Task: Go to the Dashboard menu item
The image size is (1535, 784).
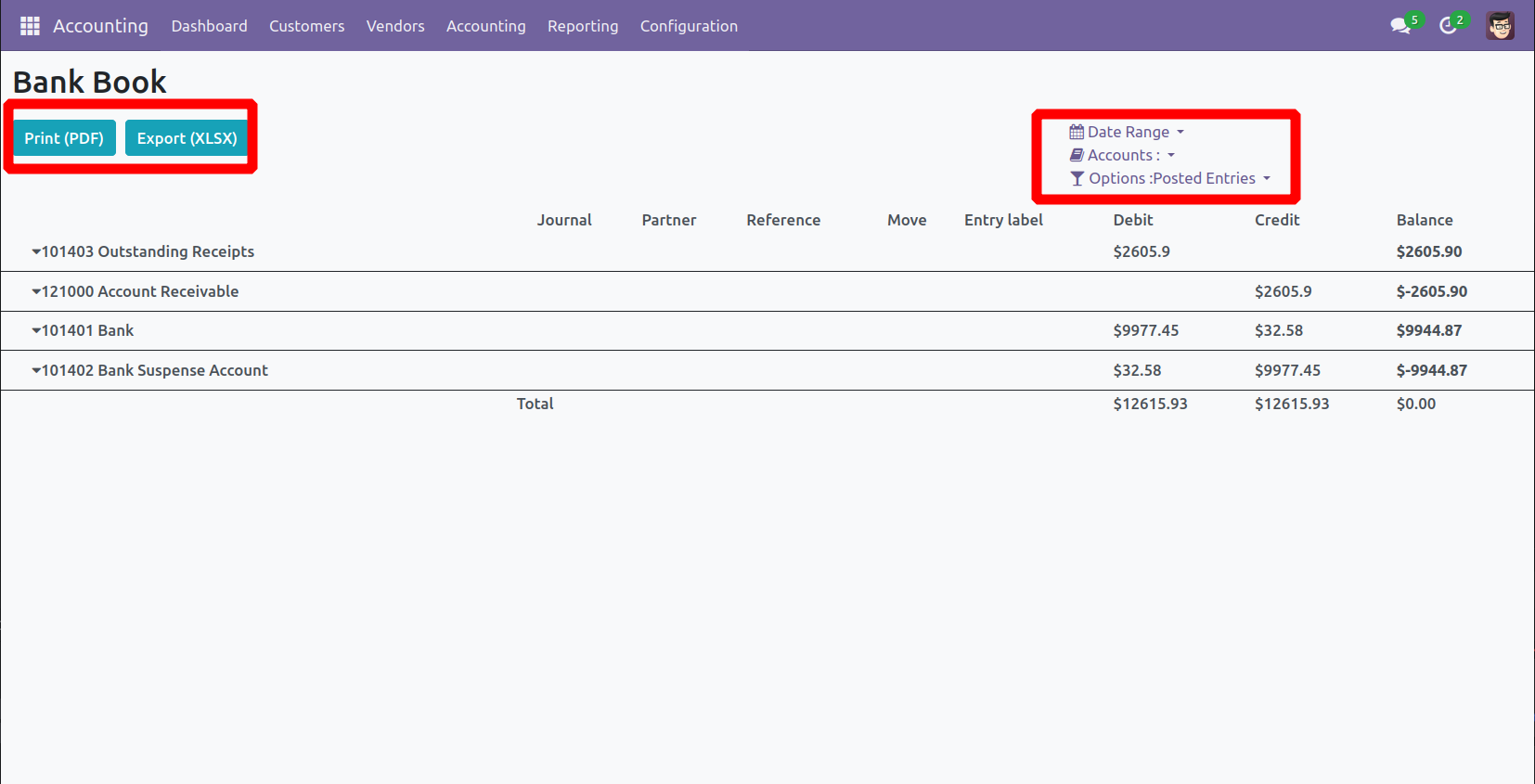Action: (209, 26)
